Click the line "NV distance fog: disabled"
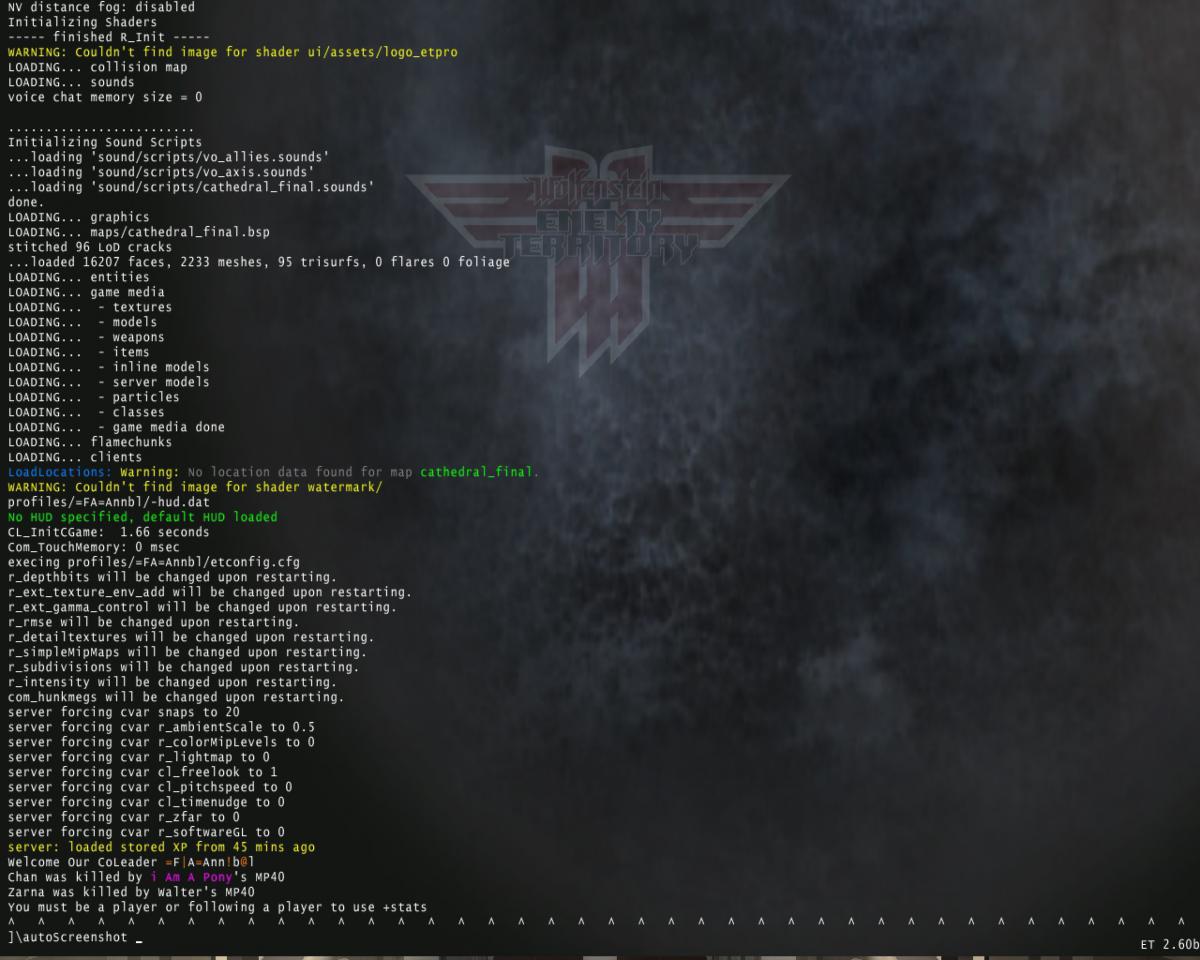This screenshot has width=1200, height=960. pyautogui.click(x=101, y=7)
